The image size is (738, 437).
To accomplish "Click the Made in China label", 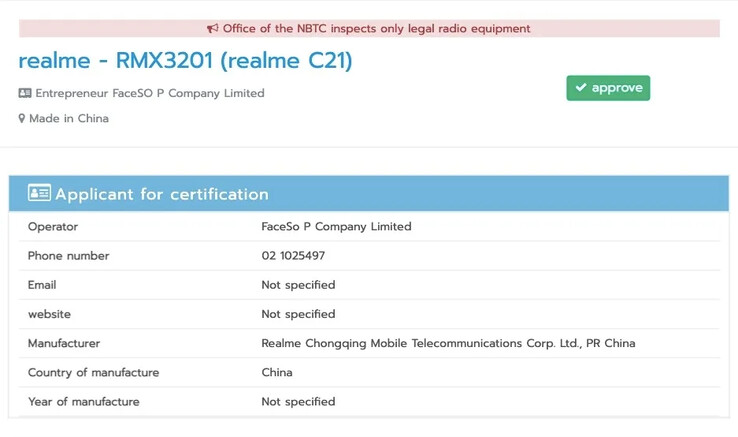I will click(x=69, y=119).
